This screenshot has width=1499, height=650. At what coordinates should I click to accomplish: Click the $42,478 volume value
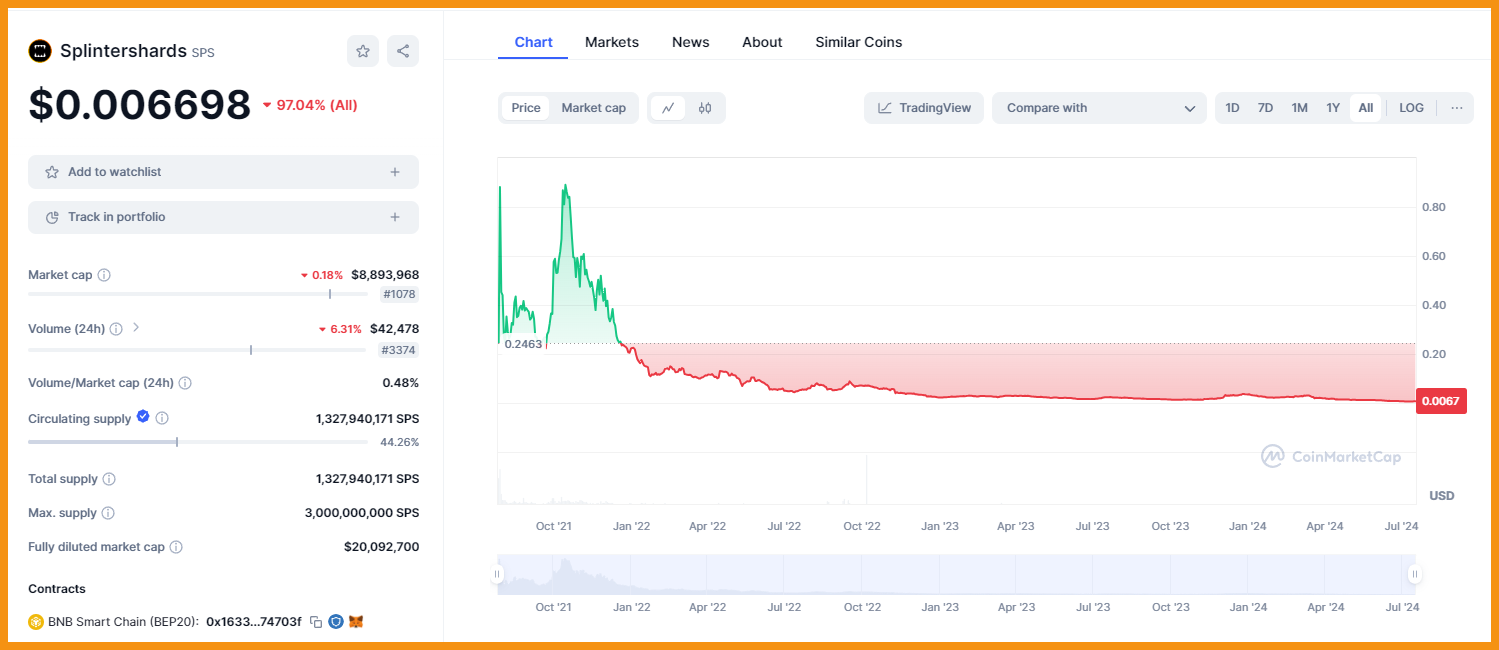click(394, 329)
